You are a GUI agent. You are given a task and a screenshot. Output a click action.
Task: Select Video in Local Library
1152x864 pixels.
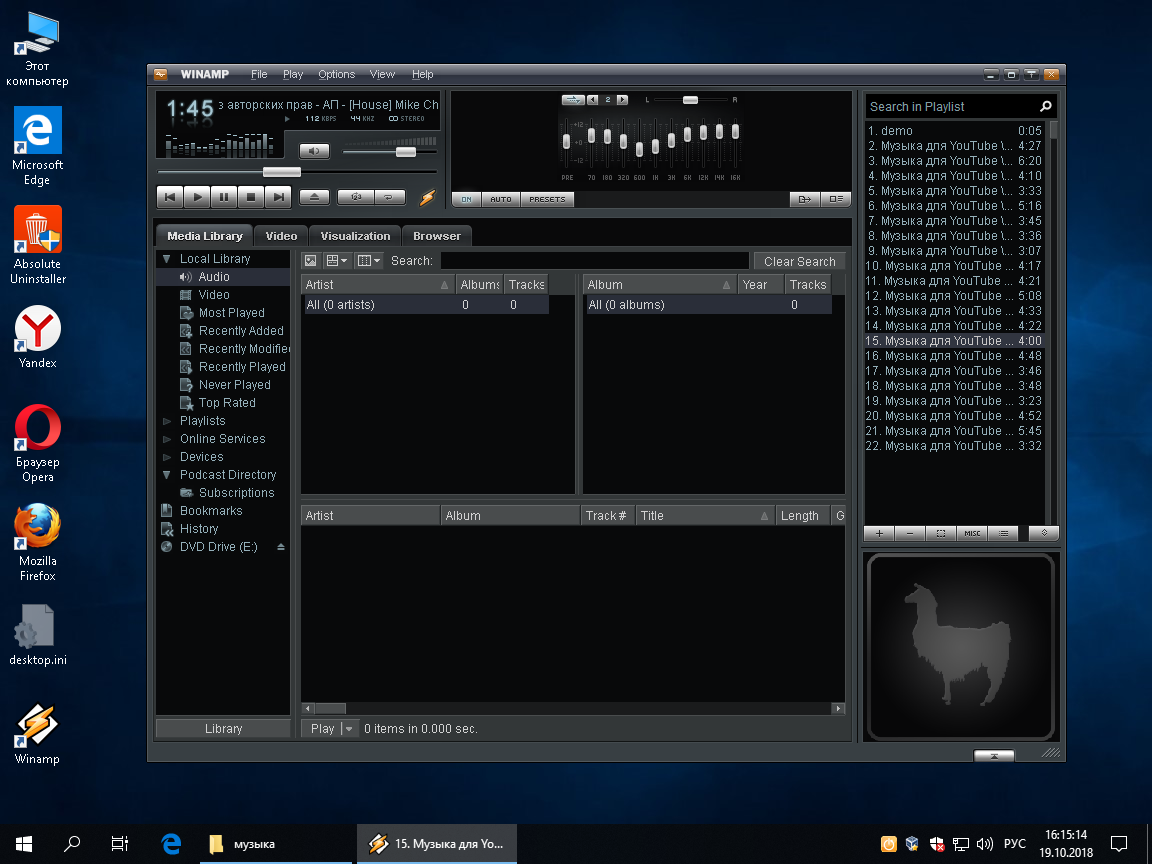coord(214,295)
